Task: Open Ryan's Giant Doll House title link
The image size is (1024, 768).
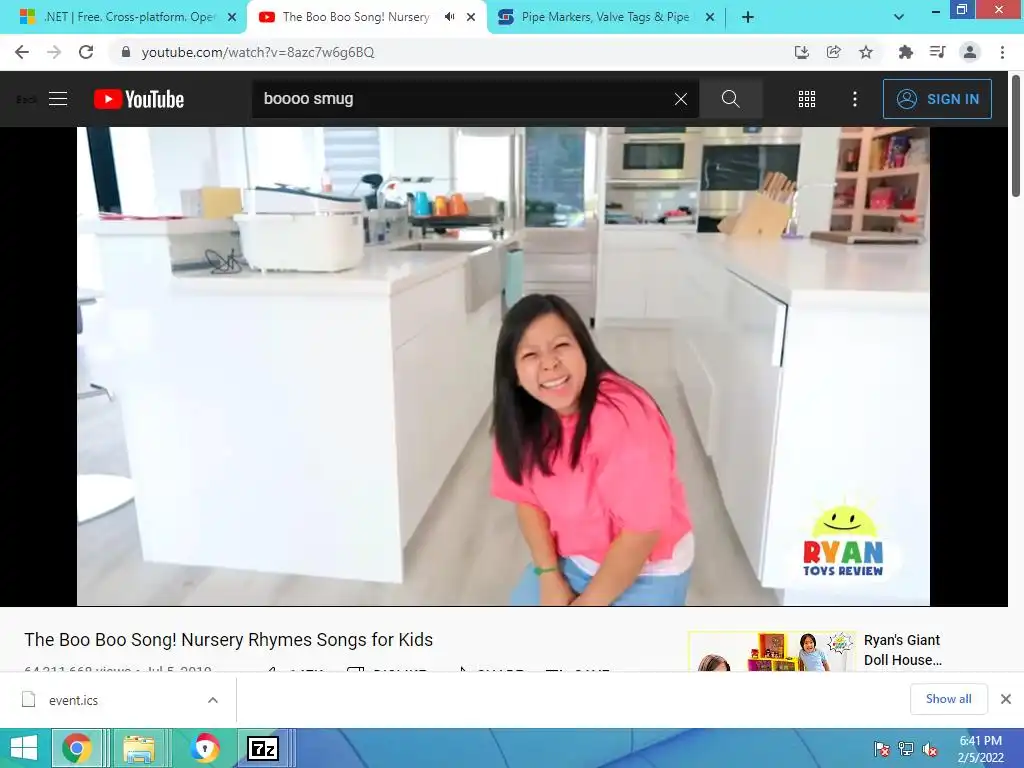Action: (903, 650)
